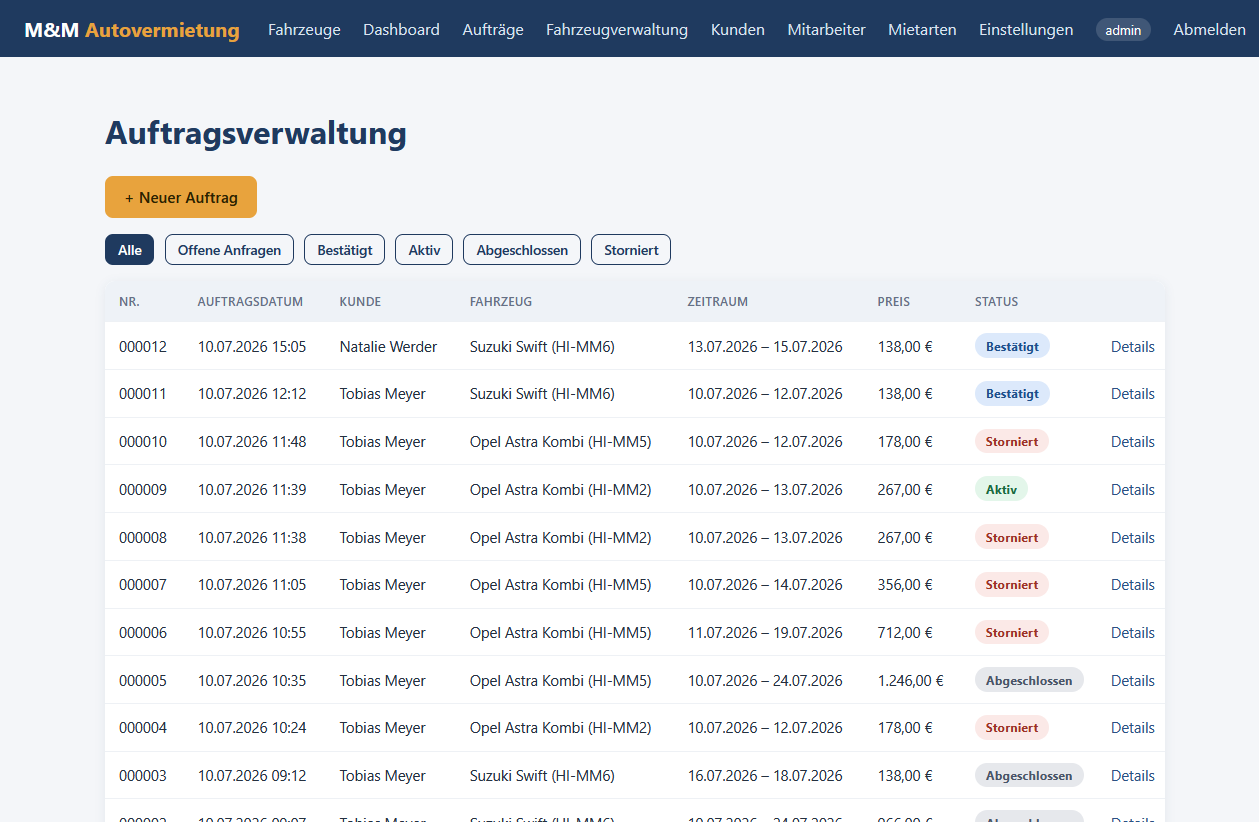Click the admin user badge

(1123, 30)
